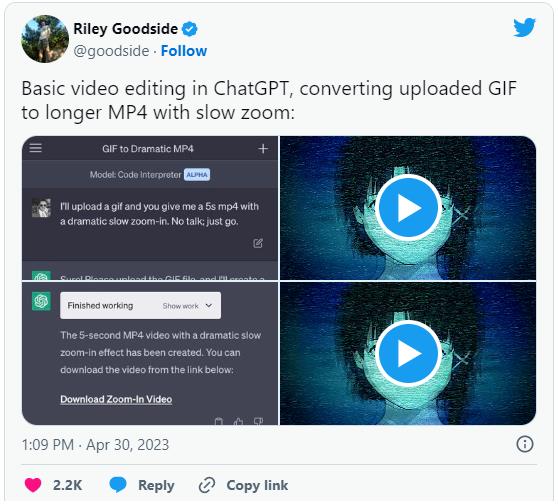
Task: Click the blue reply speech bubble icon
Action: click(118, 485)
